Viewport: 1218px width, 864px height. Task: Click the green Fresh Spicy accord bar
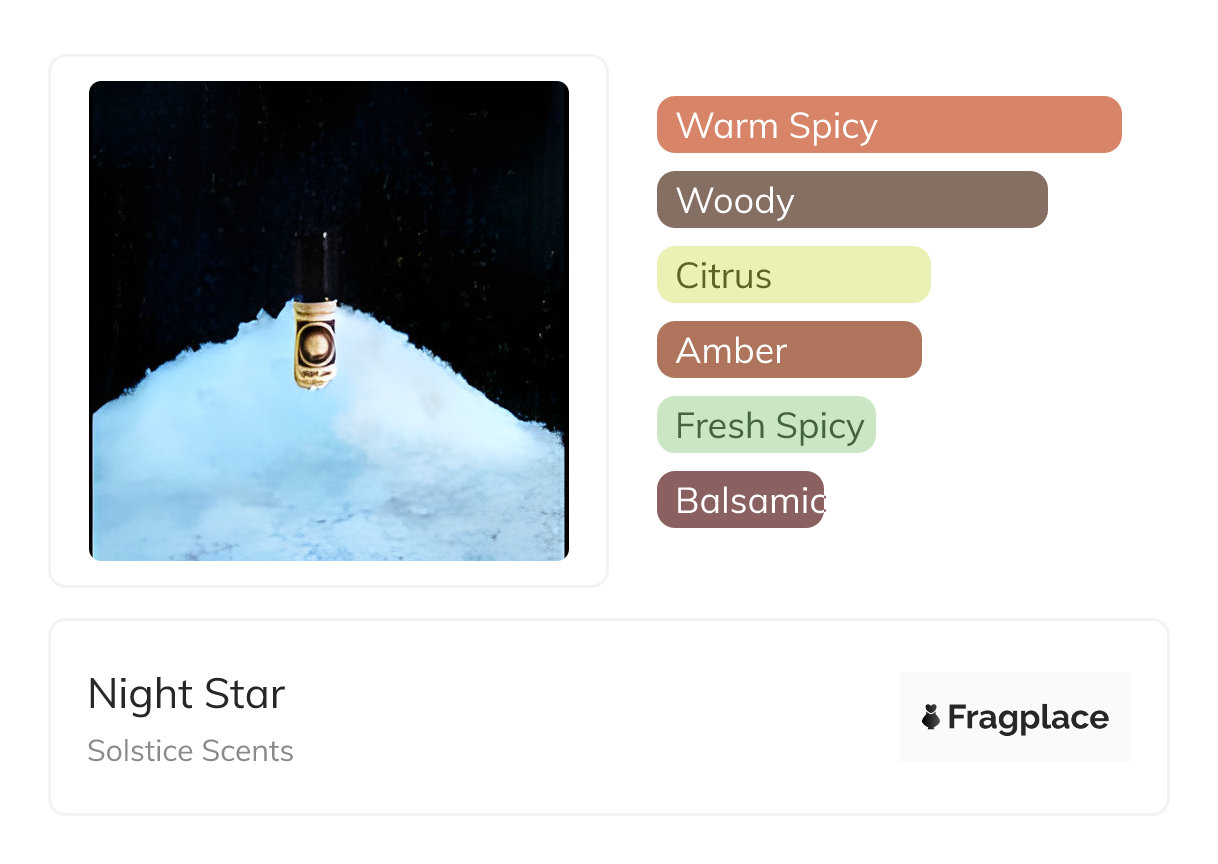(766, 425)
